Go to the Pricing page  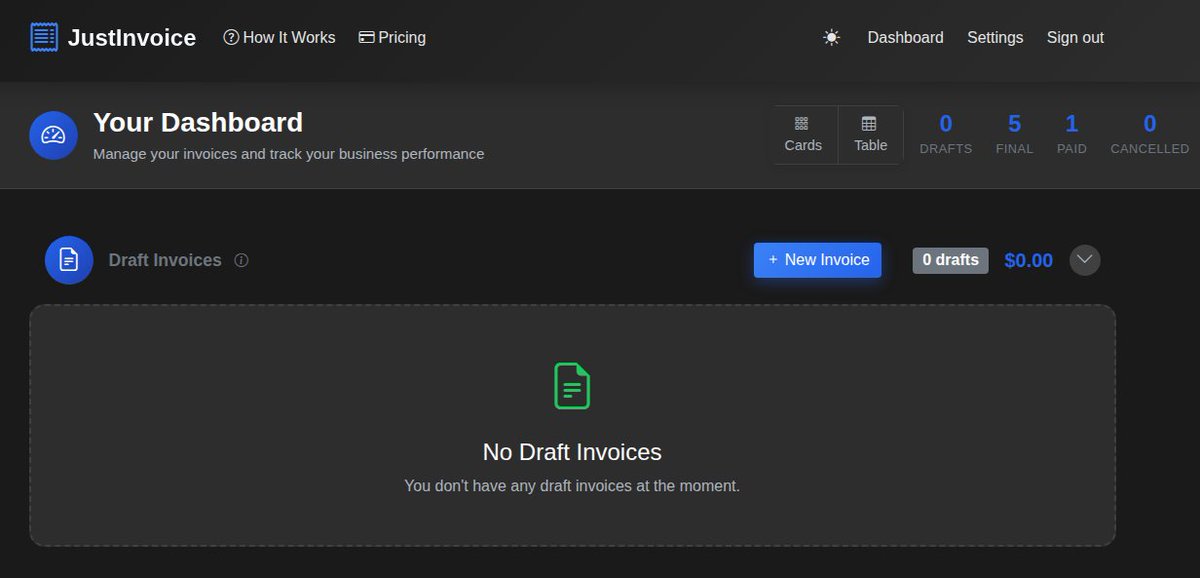click(392, 37)
